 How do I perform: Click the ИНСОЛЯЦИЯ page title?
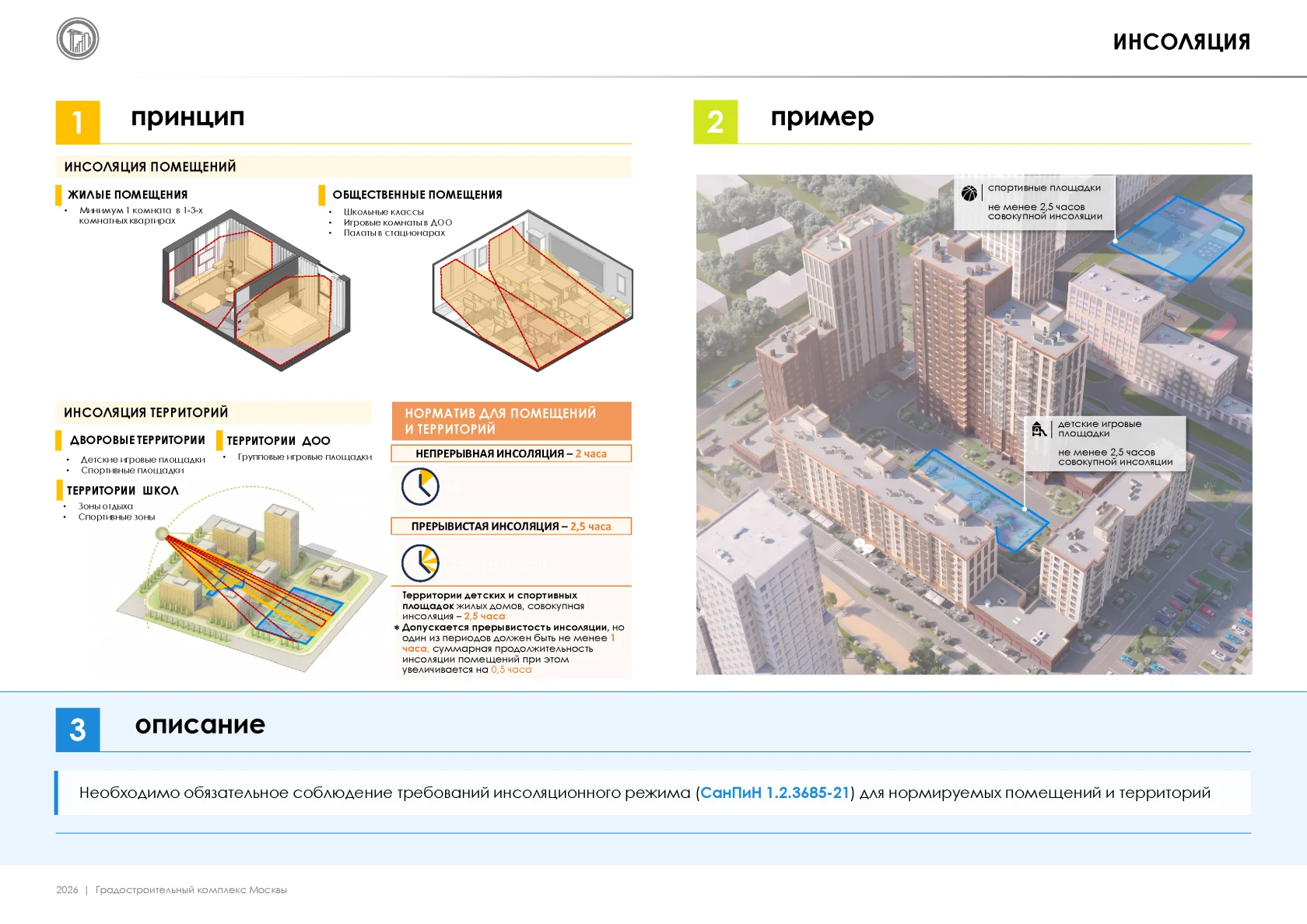pos(1182,42)
